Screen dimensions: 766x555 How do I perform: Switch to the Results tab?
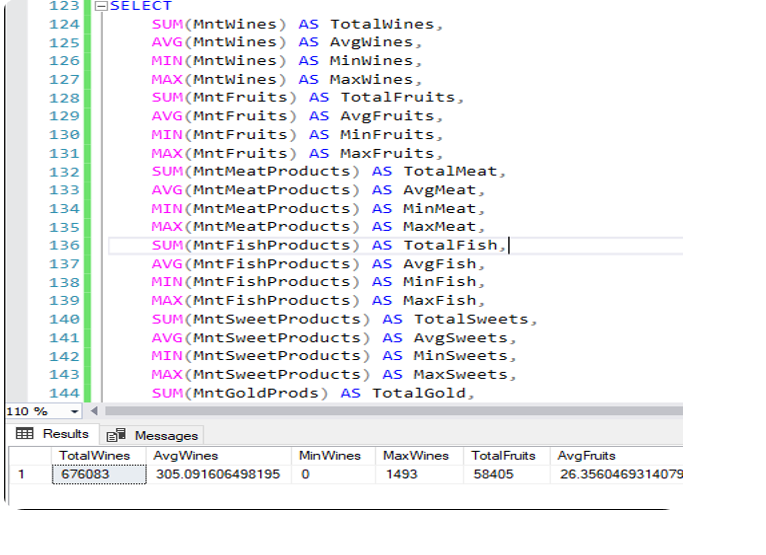[x=52, y=434]
